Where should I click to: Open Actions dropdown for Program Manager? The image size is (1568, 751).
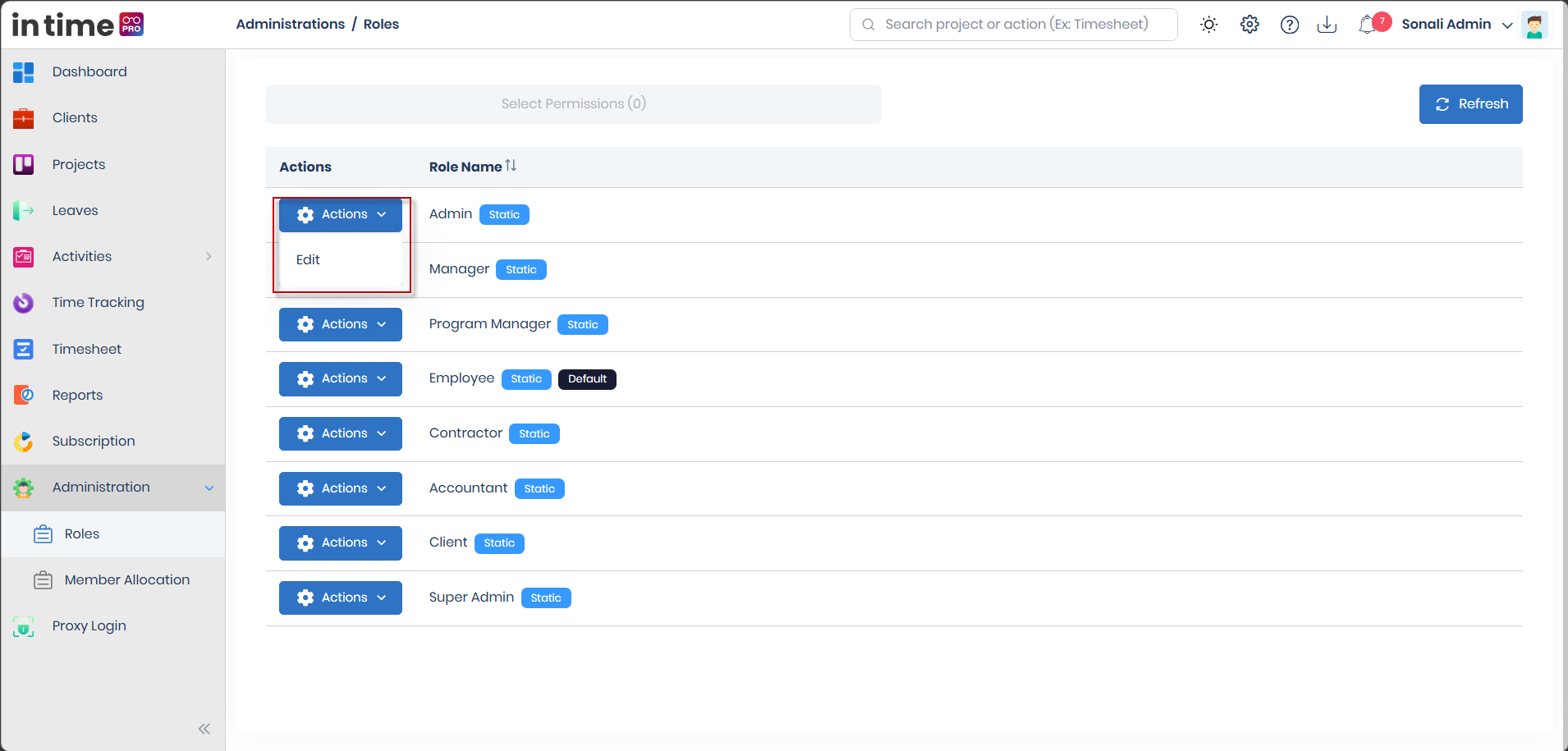coord(341,324)
